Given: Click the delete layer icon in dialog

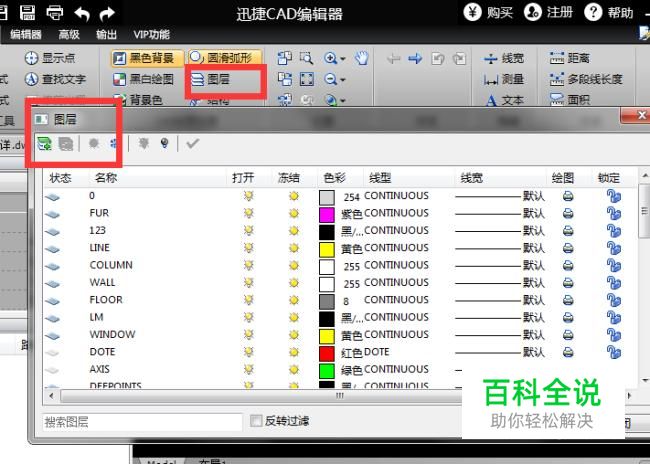Looking at the screenshot, I should [66, 144].
